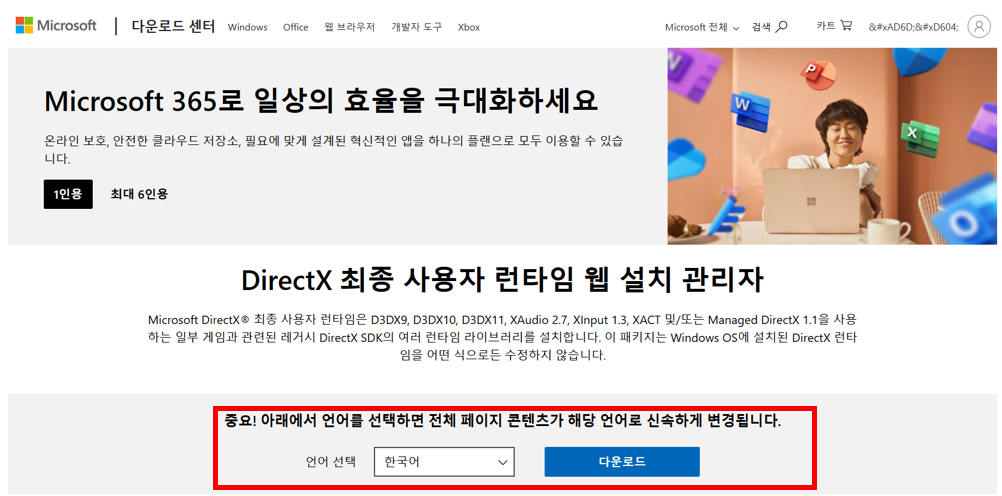Click the Microsoft 365 promotional banner image
This screenshot has width=1002, height=496.
(x=832, y=146)
